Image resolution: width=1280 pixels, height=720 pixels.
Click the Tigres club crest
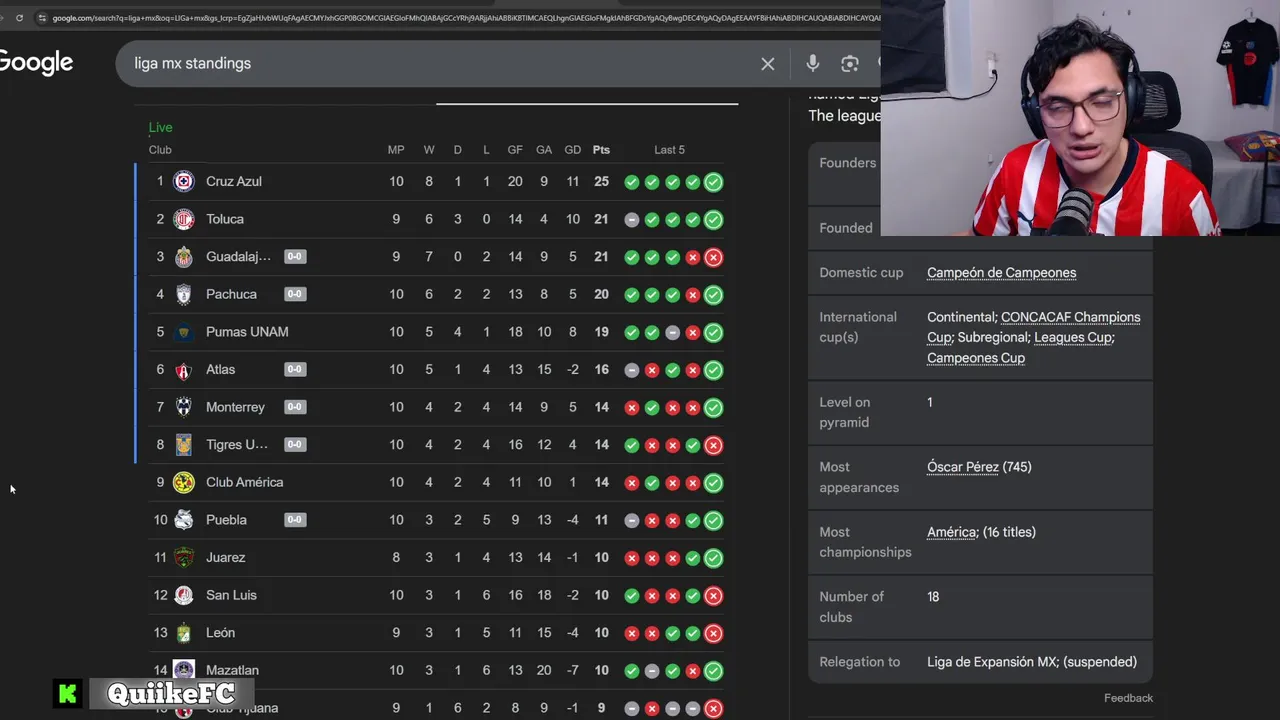pyautogui.click(x=183, y=445)
